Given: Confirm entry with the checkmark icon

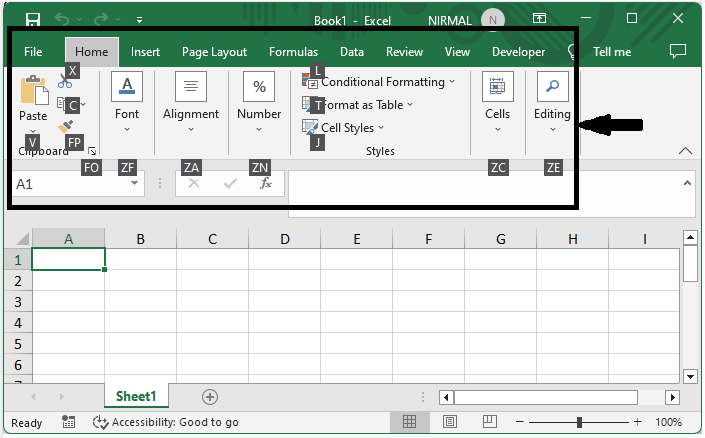Looking at the screenshot, I should [230, 183].
